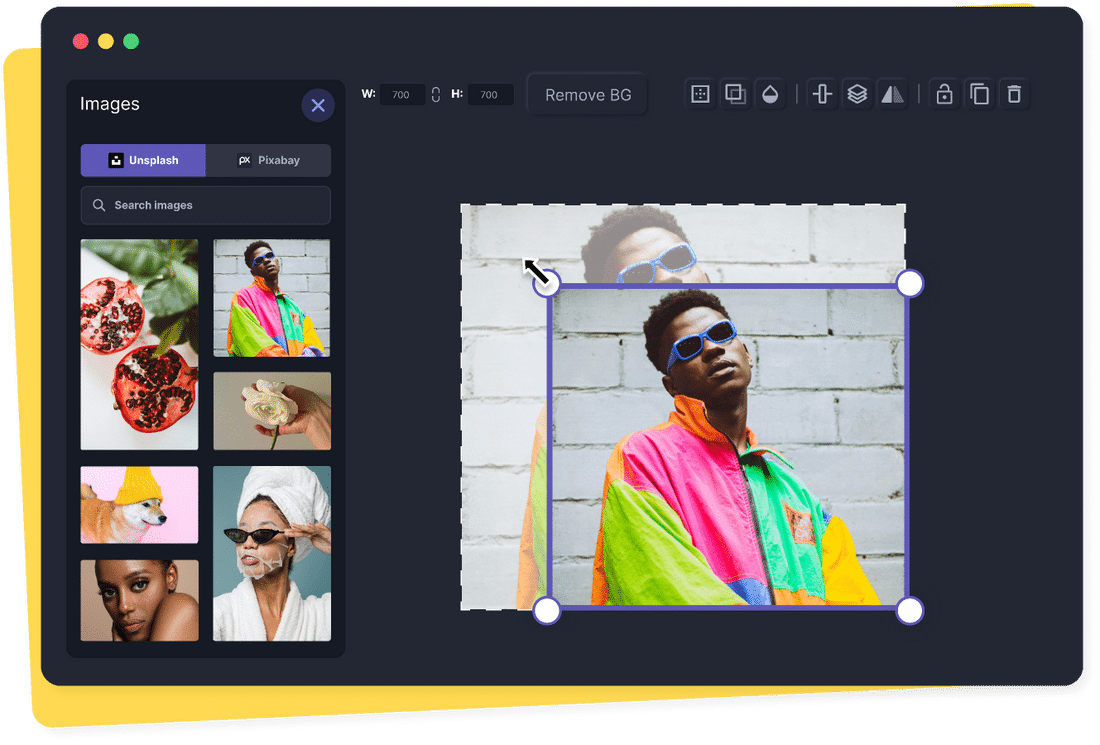Click the search magnifier in the Images panel

coord(99,205)
